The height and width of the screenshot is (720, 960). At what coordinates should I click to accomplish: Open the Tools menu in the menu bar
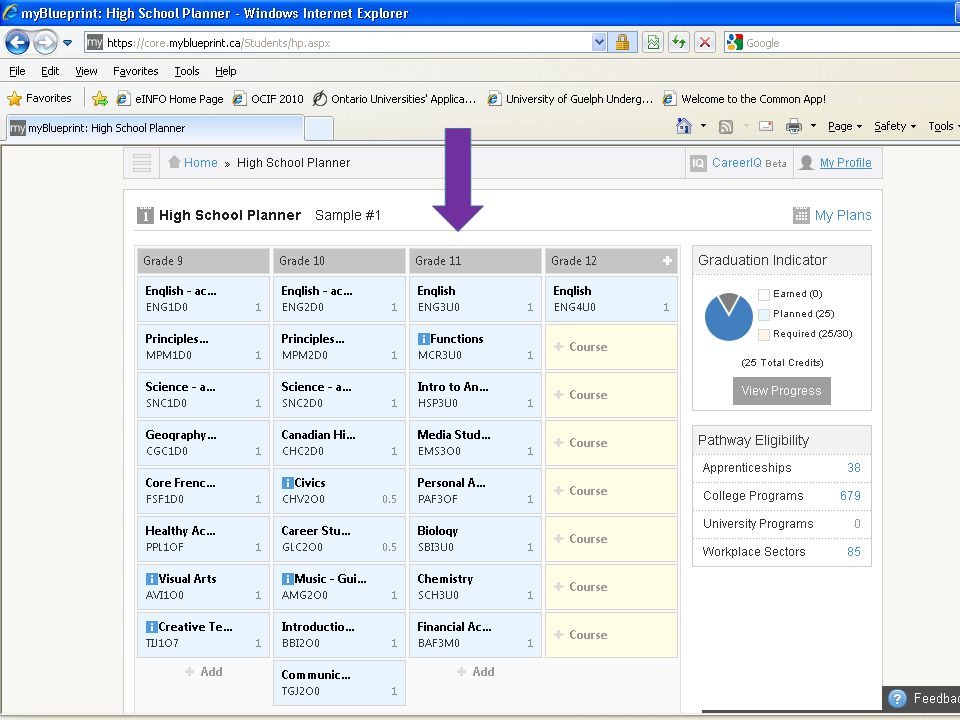(187, 71)
